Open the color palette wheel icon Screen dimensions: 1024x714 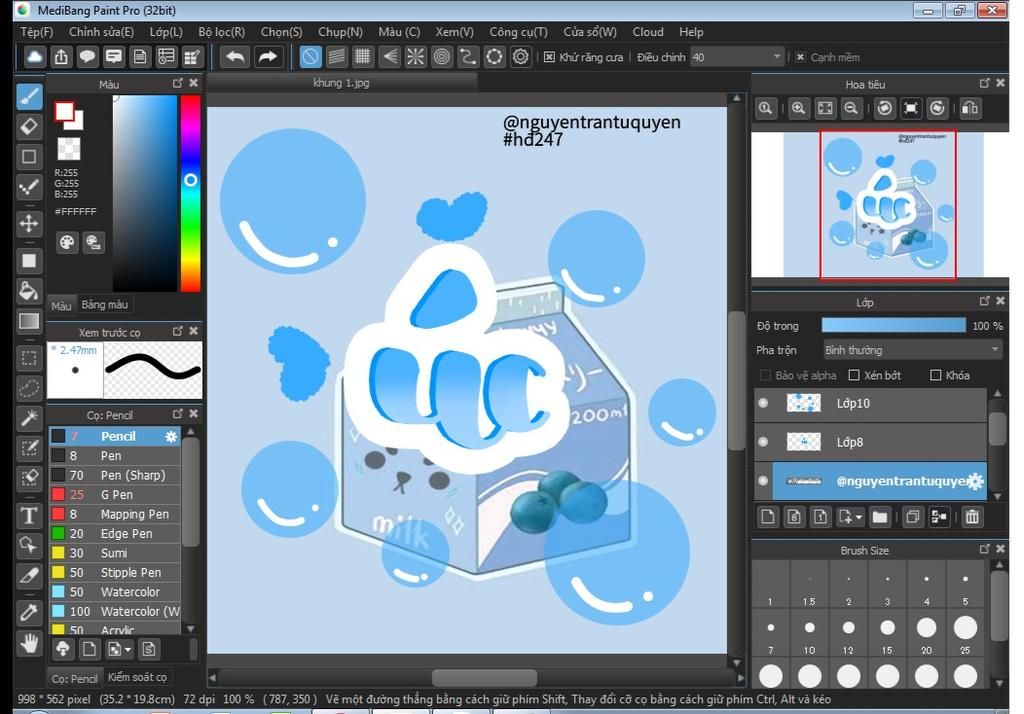point(67,243)
